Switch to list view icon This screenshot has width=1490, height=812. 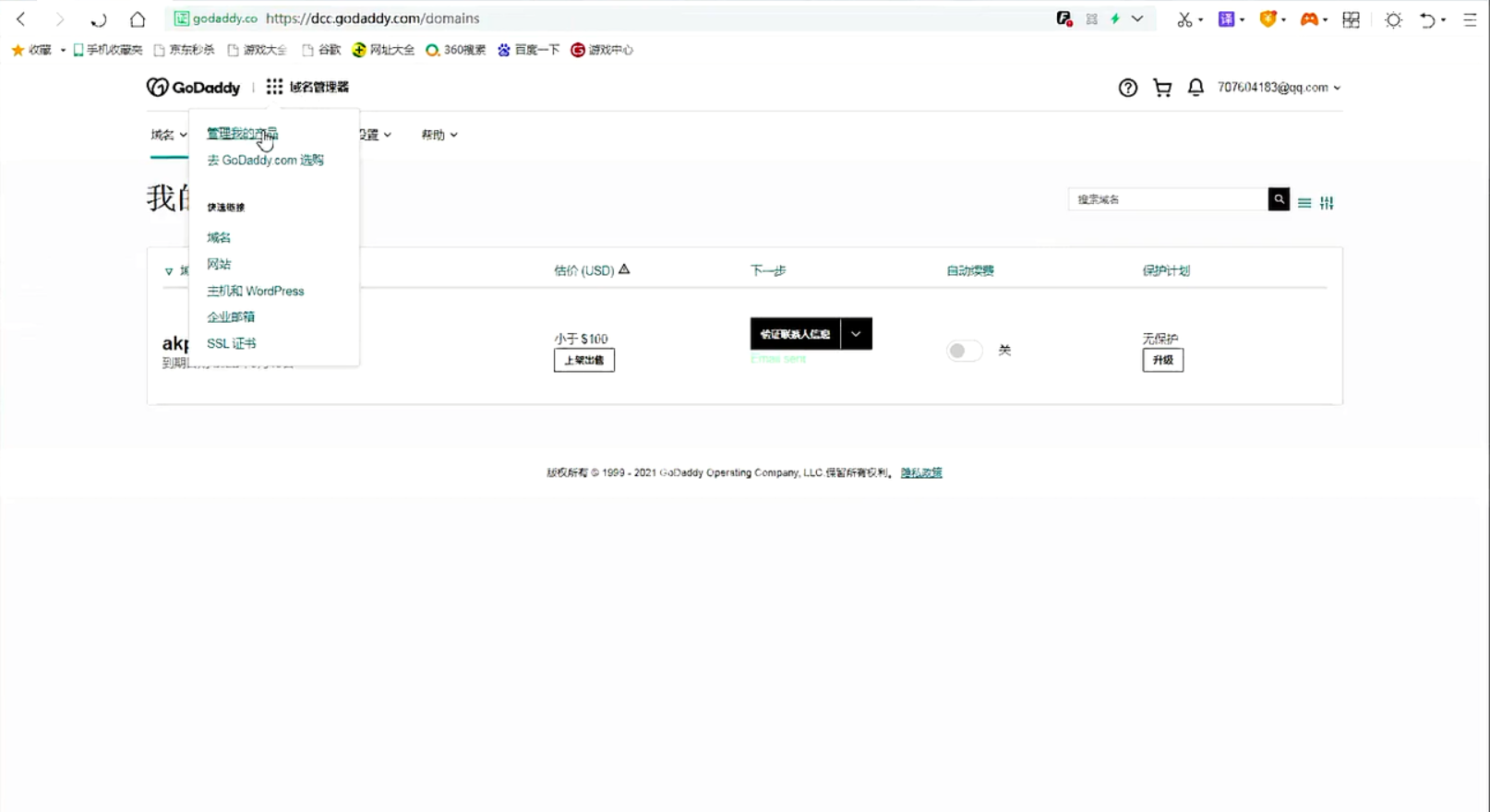point(1304,203)
